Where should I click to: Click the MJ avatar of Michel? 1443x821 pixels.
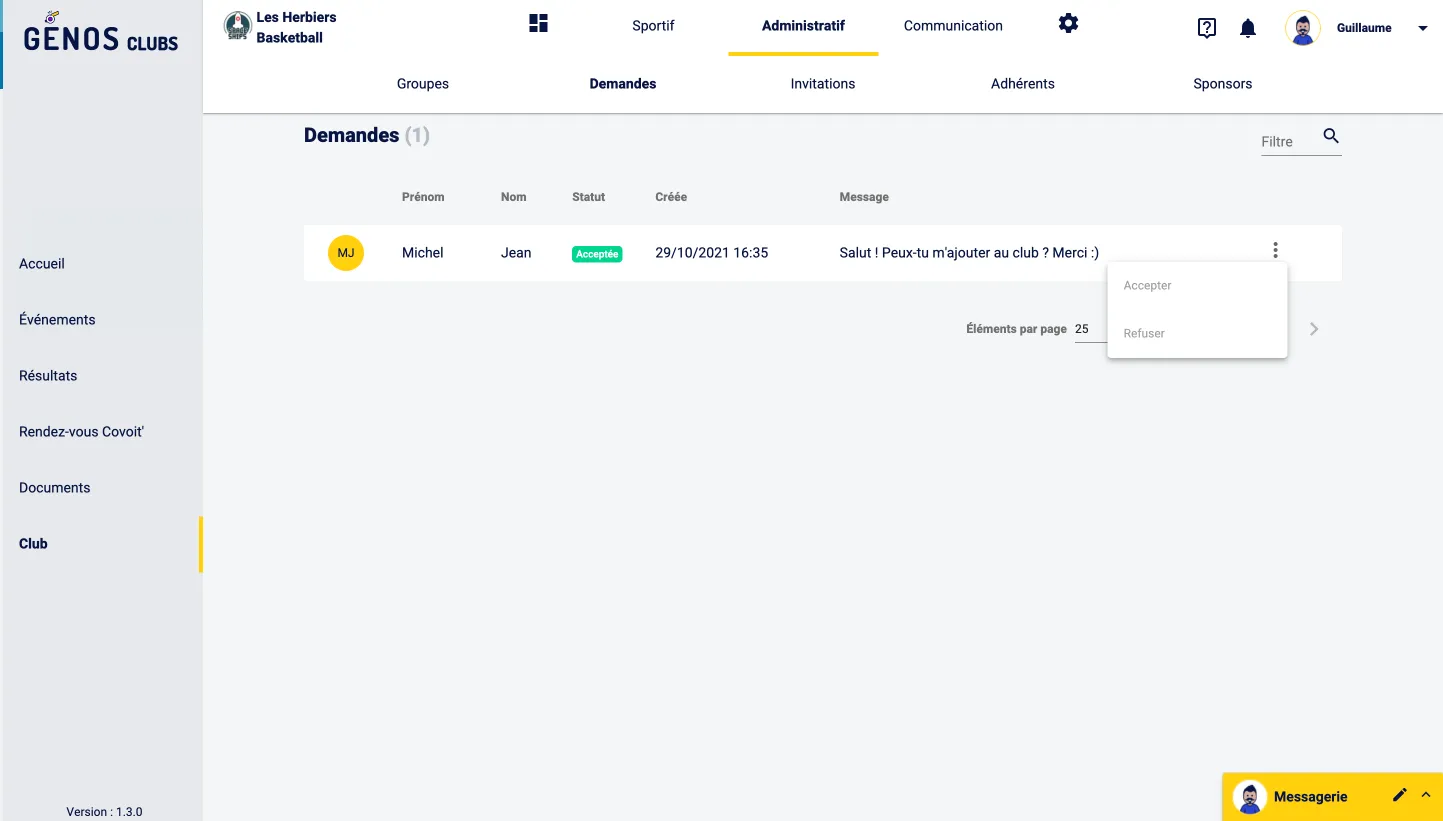point(346,253)
